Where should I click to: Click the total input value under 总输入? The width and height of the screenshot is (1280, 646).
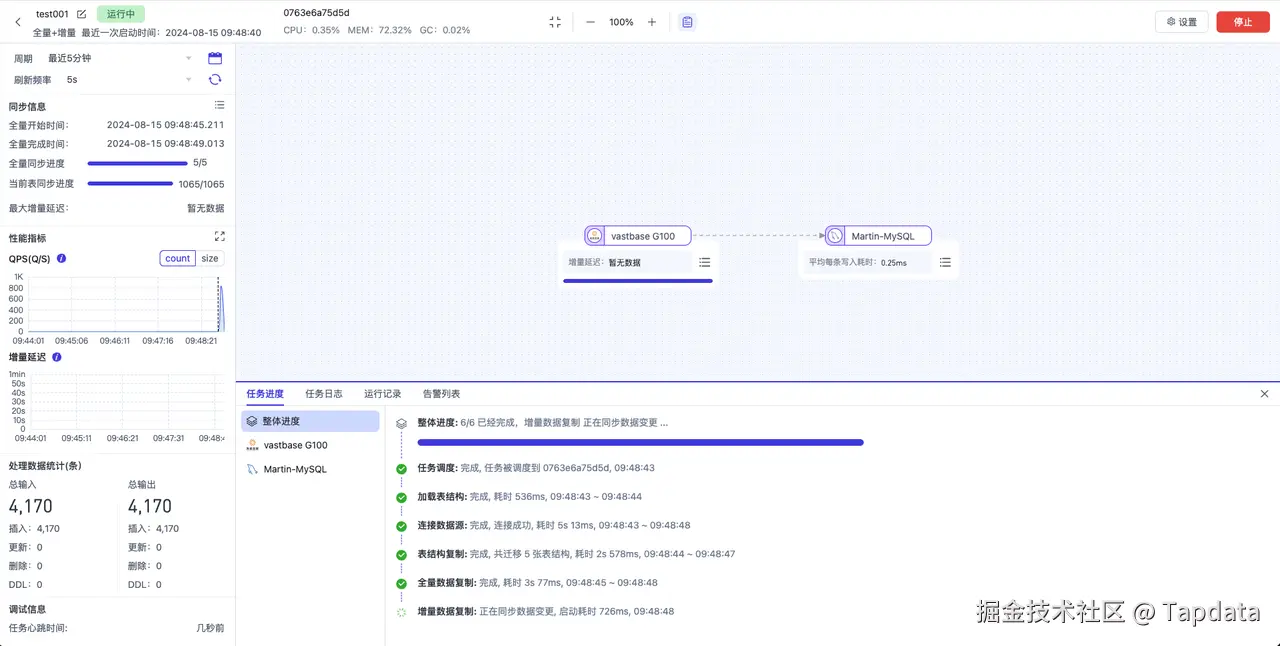31,506
